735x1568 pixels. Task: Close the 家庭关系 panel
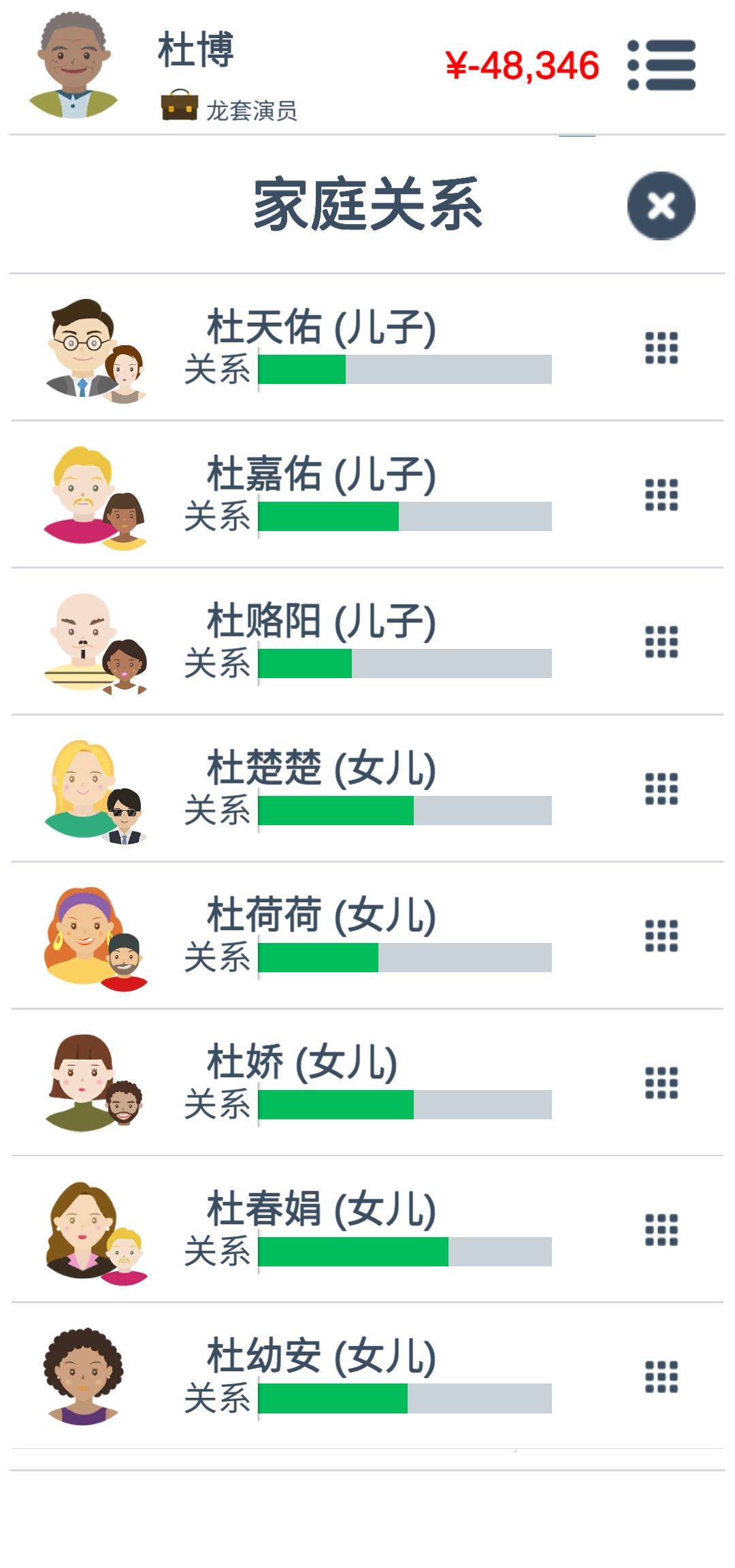pos(661,206)
